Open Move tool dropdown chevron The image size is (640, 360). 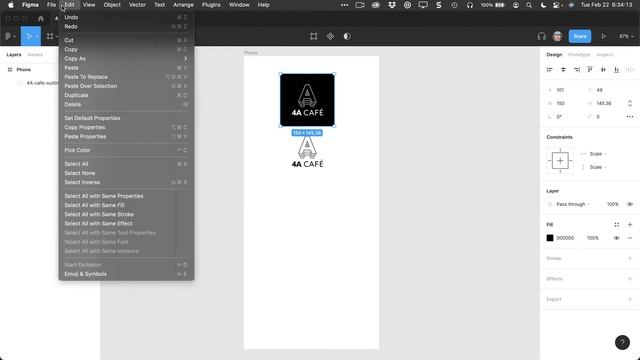tap(37, 37)
